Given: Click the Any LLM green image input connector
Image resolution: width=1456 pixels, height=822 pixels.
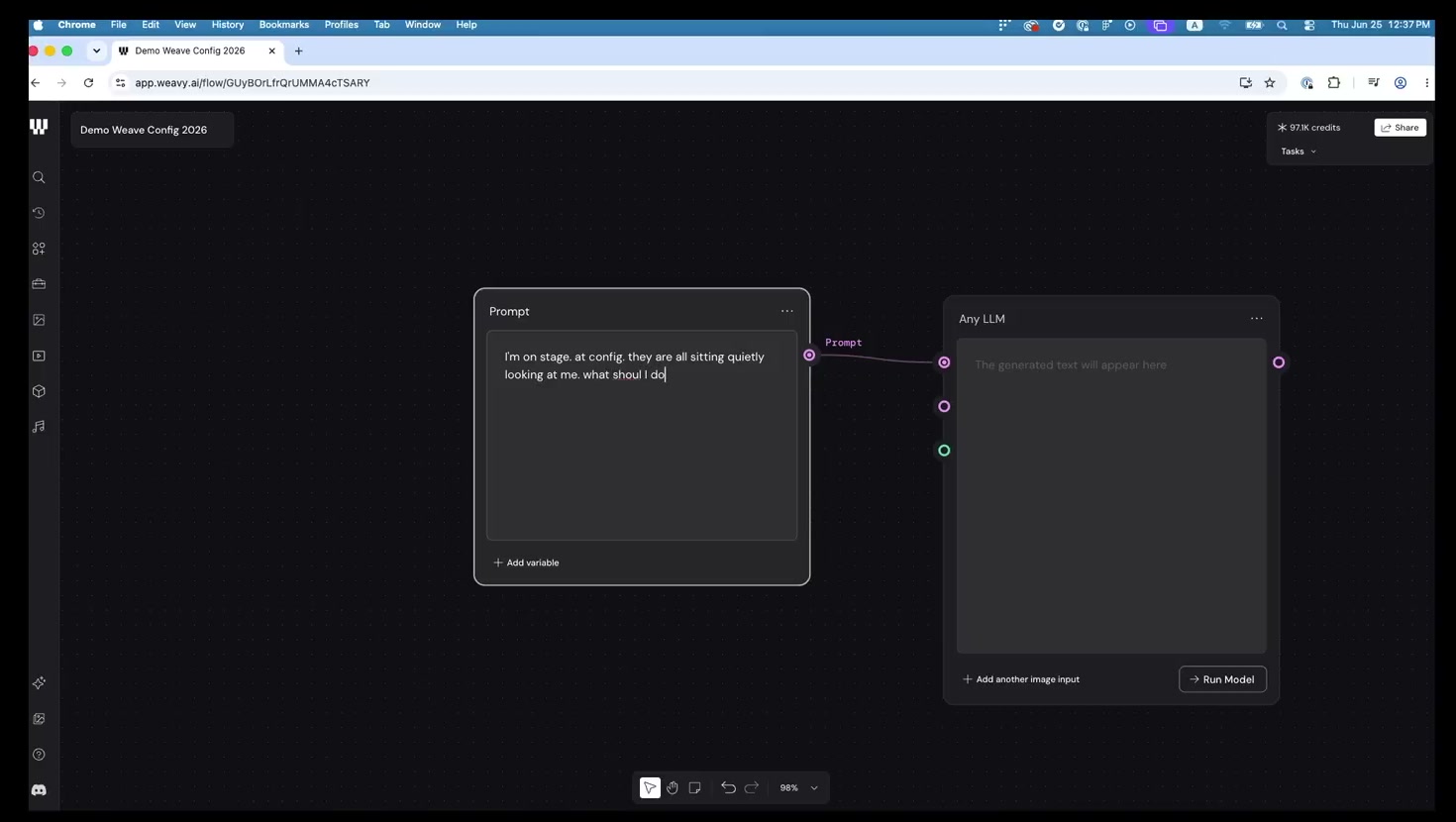Looking at the screenshot, I should tap(944, 451).
